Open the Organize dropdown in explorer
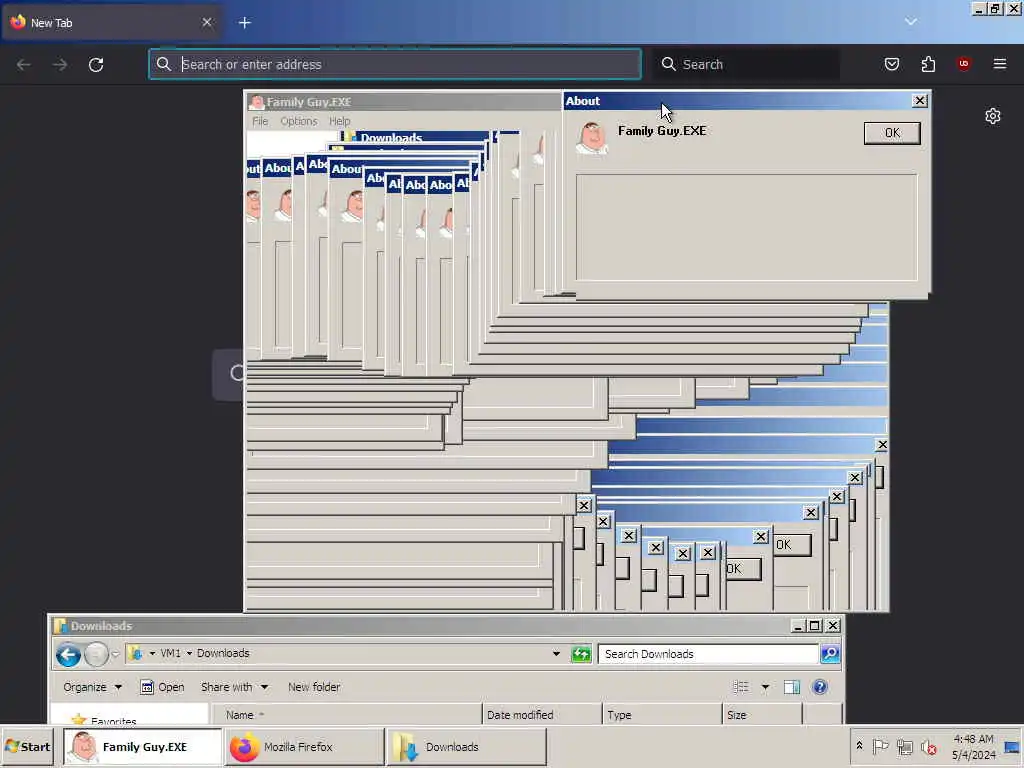Viewport: 1024px width, 768px height. (92, 687)
